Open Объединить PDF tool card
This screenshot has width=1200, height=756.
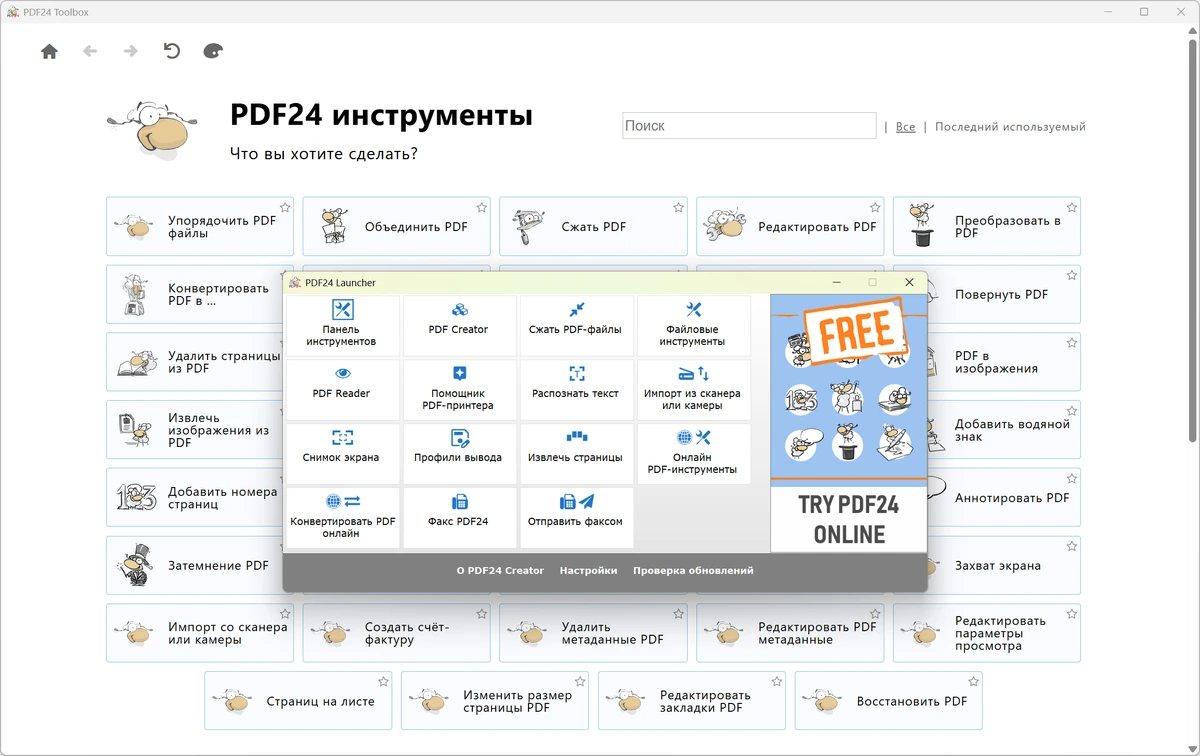[x=396, y=226]
